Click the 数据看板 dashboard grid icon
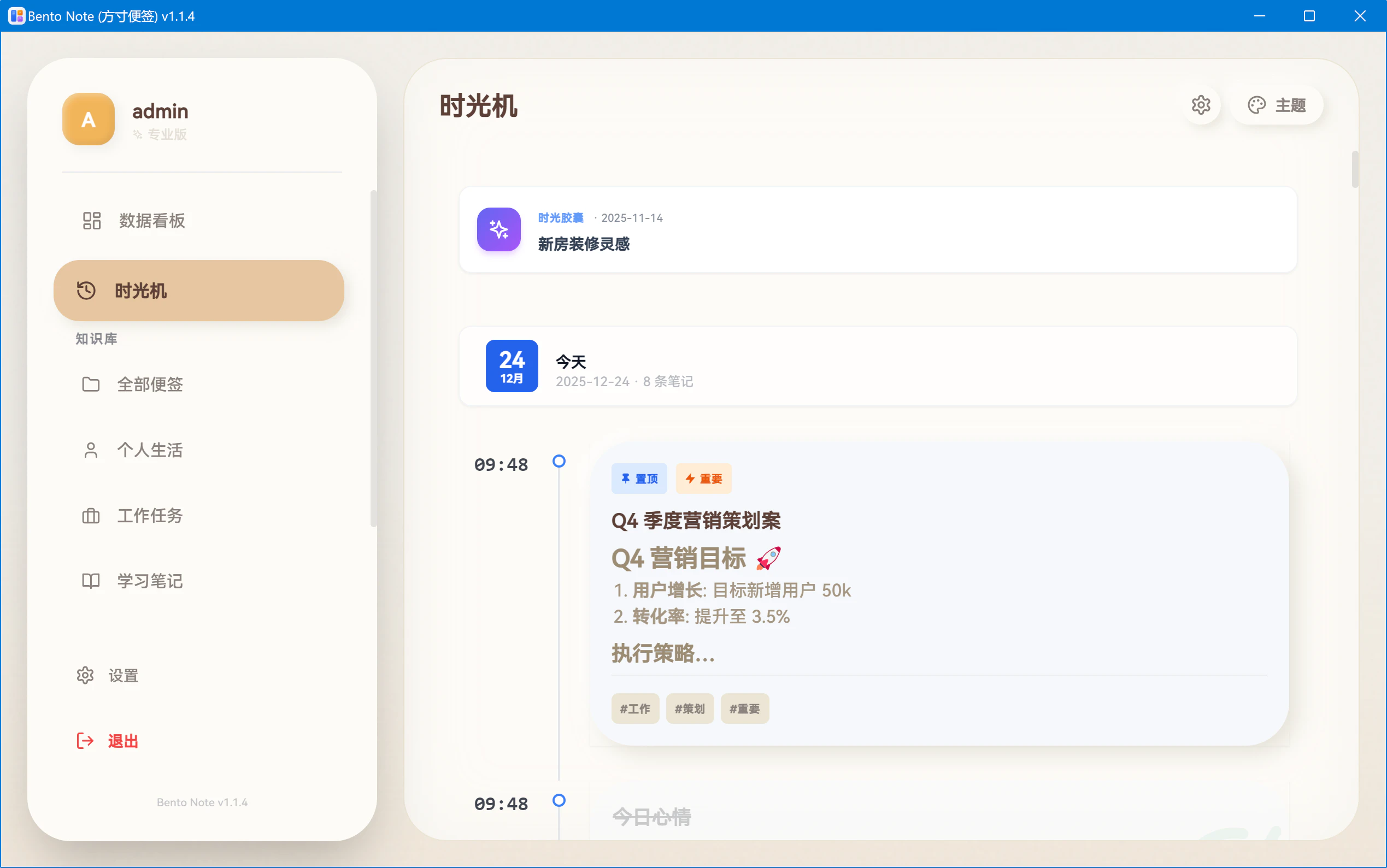The image size is (1387, 868). [92, 221]
